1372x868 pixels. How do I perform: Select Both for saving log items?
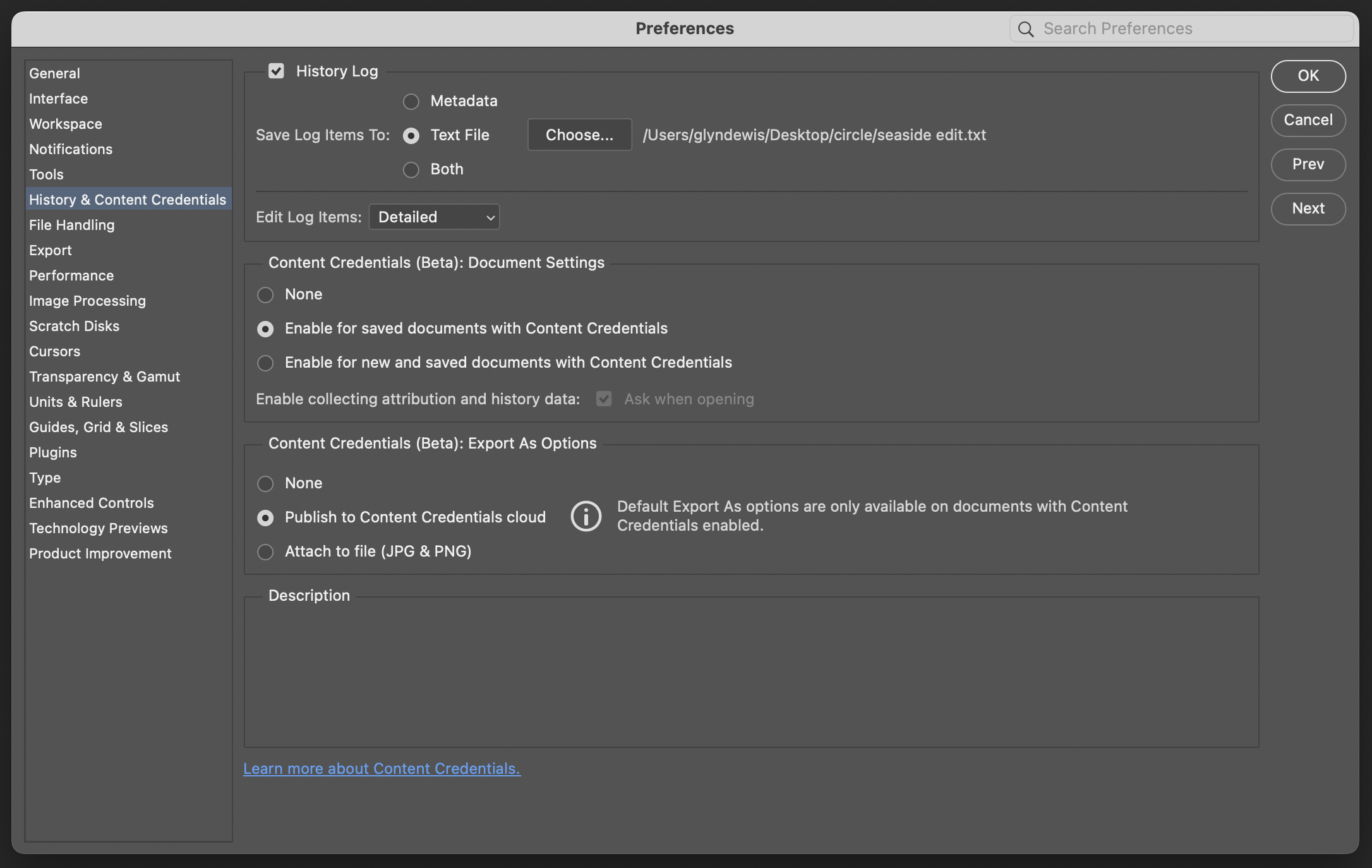411,169
